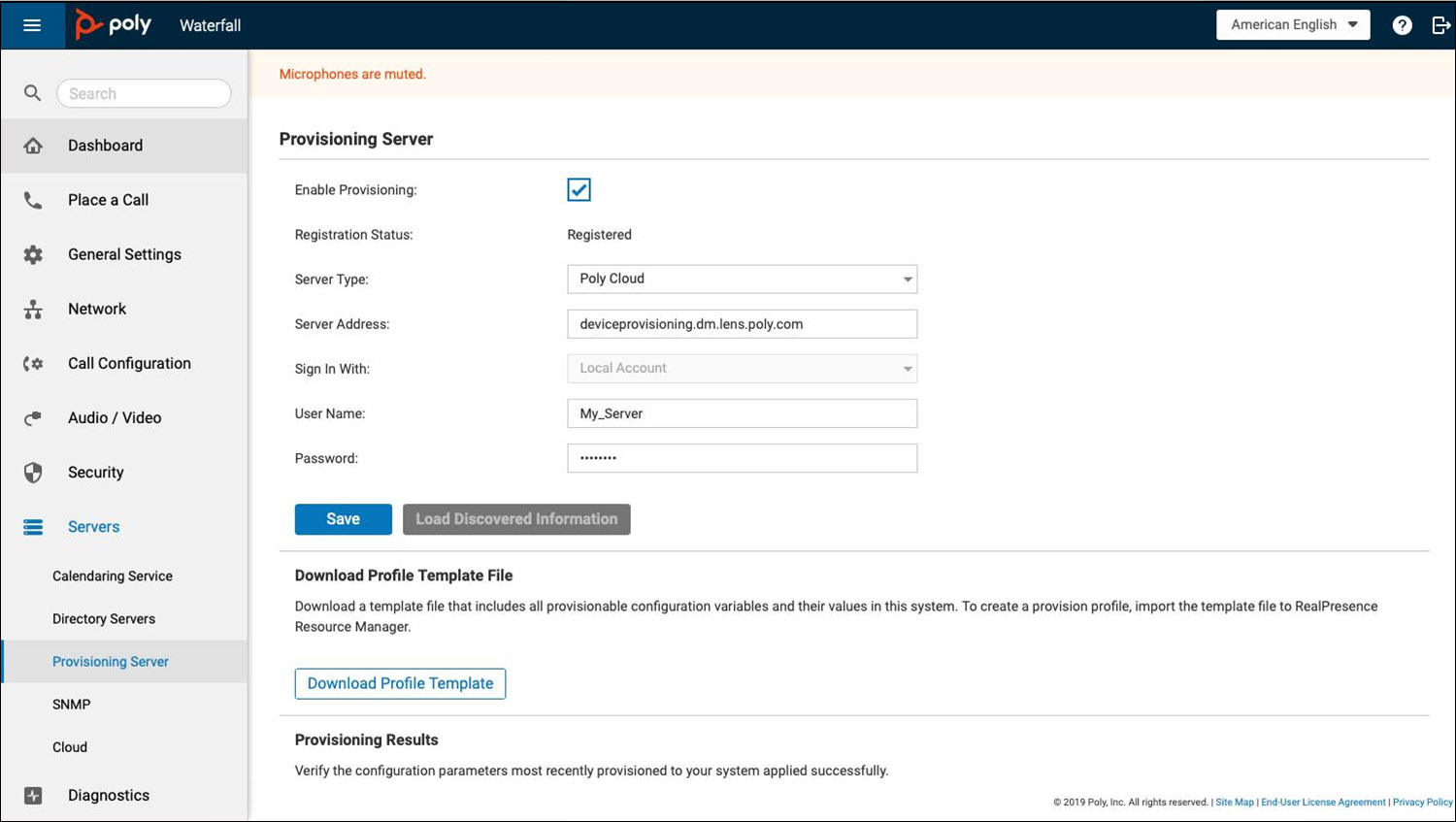Click Download Profile Template
Viewport: 1456px width, 822px height.
pyautogui.click(x=400, y=683)
